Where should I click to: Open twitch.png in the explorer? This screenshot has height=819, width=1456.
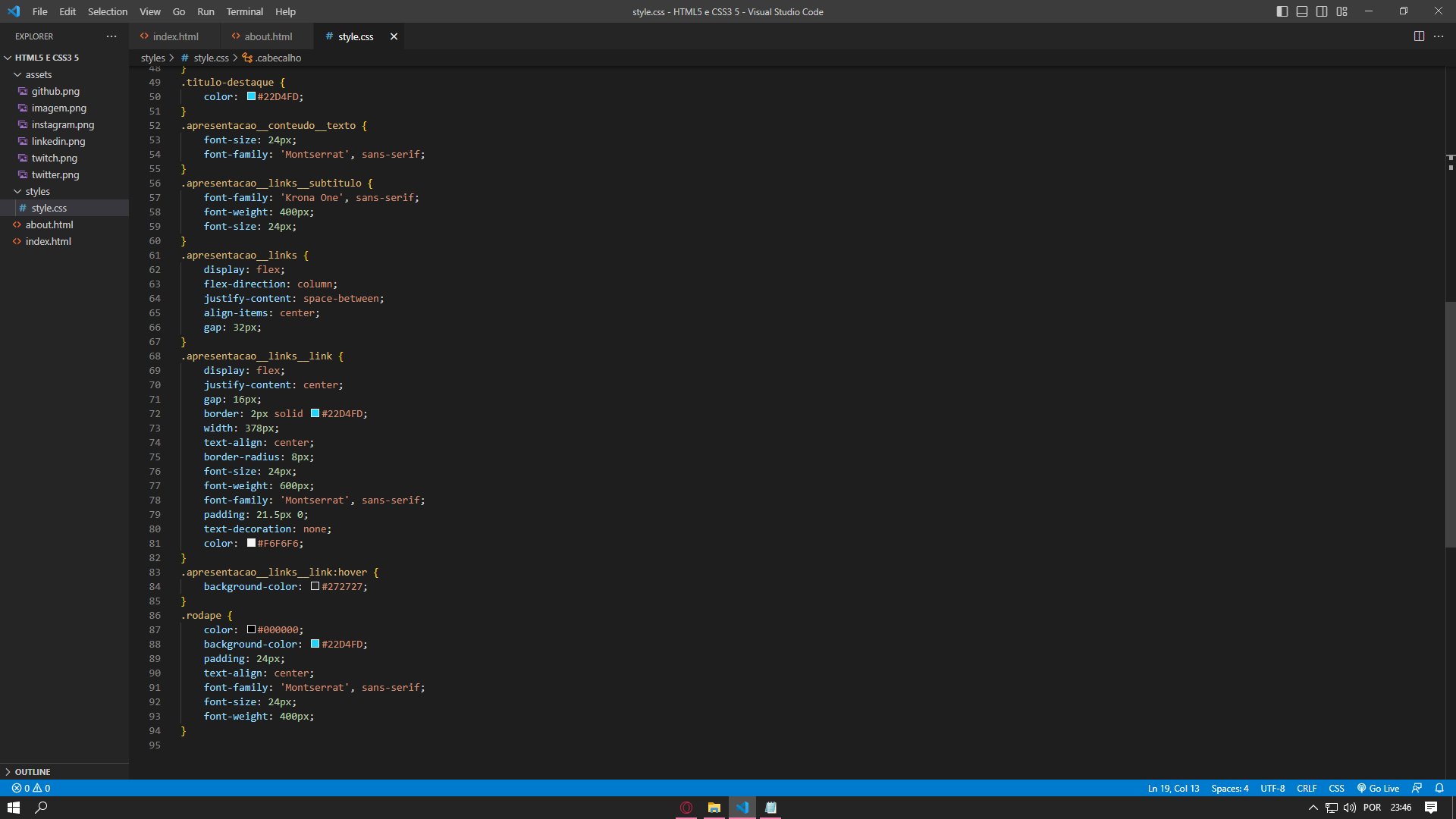click(64, 158)
